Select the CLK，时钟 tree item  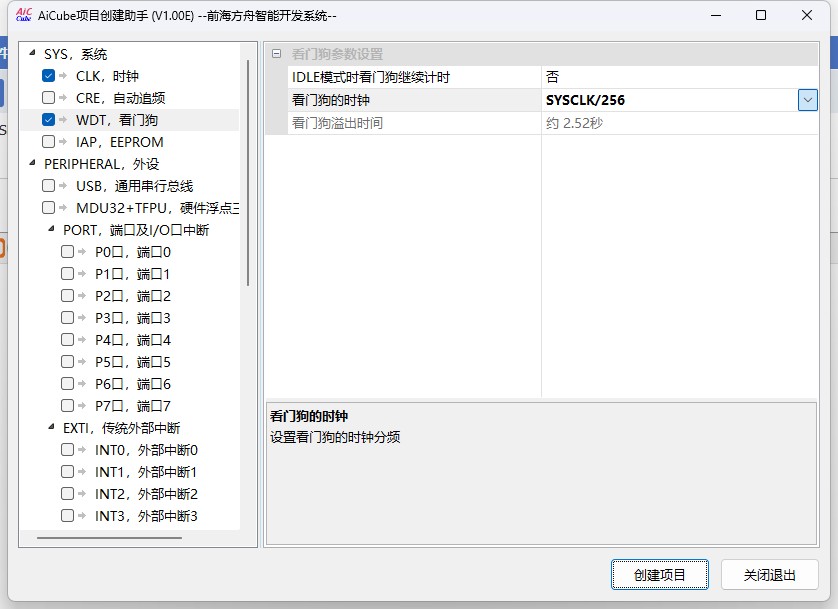107,76
